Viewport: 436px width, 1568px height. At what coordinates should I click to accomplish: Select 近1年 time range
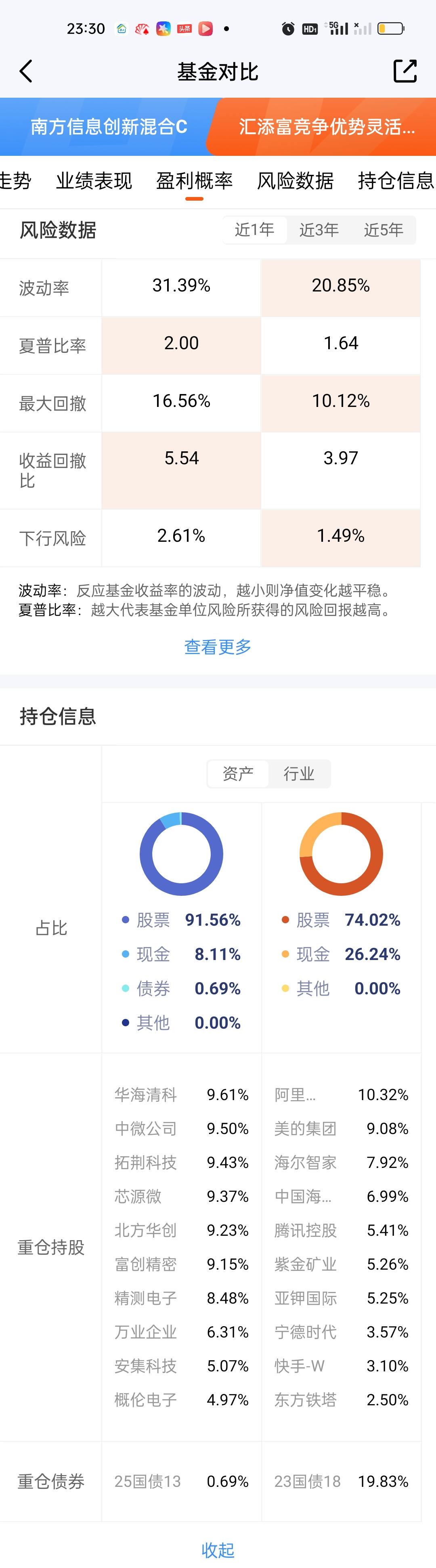pos(255,229)
